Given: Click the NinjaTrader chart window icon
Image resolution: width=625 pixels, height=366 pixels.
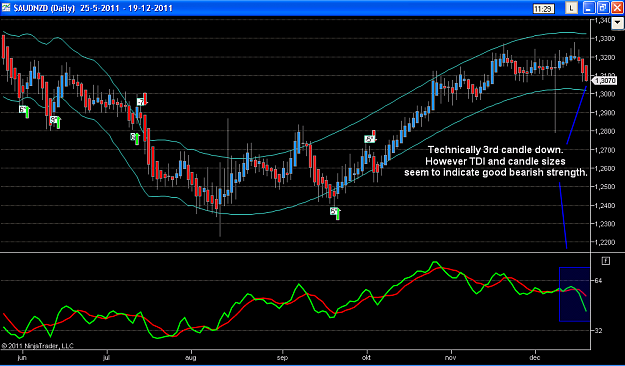Looking at the screenshot, I should pyautogui.click(x=6, y=7).
